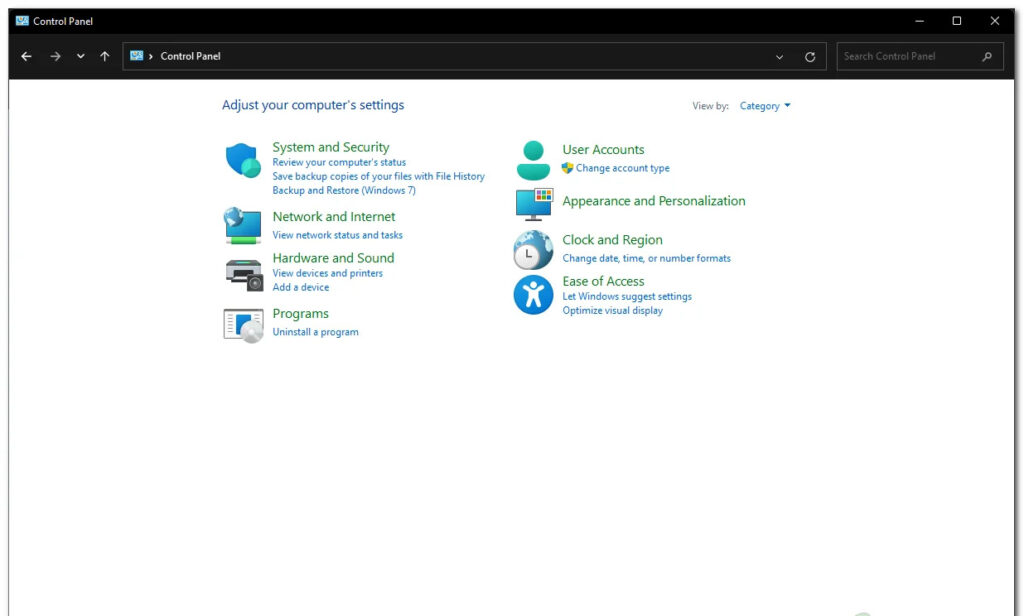Click Change account type link
The height and width of the screenshot is (616, 1024).
[x=622, y=168]
